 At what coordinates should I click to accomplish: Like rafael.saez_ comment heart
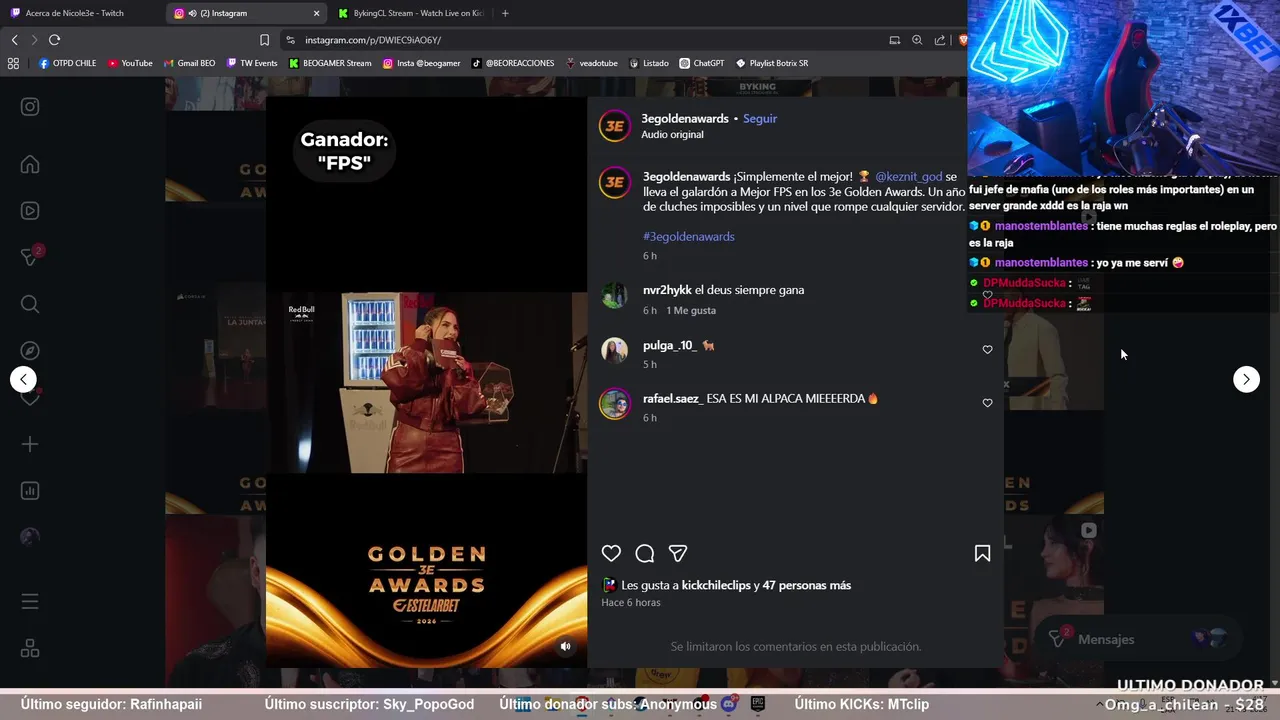tap(987, 403)
